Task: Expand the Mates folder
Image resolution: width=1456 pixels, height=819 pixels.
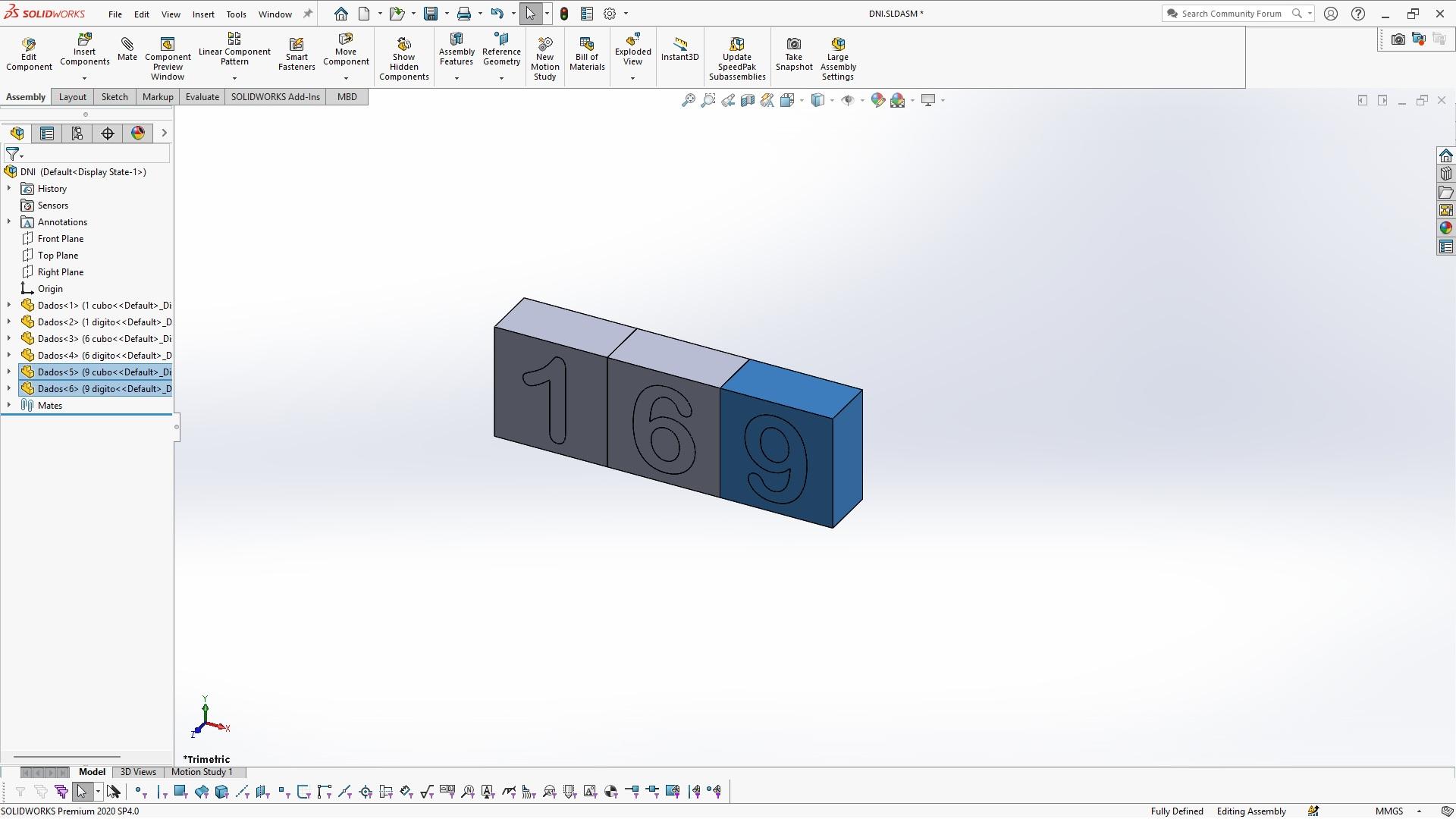Action: click(x=9, y=406)
